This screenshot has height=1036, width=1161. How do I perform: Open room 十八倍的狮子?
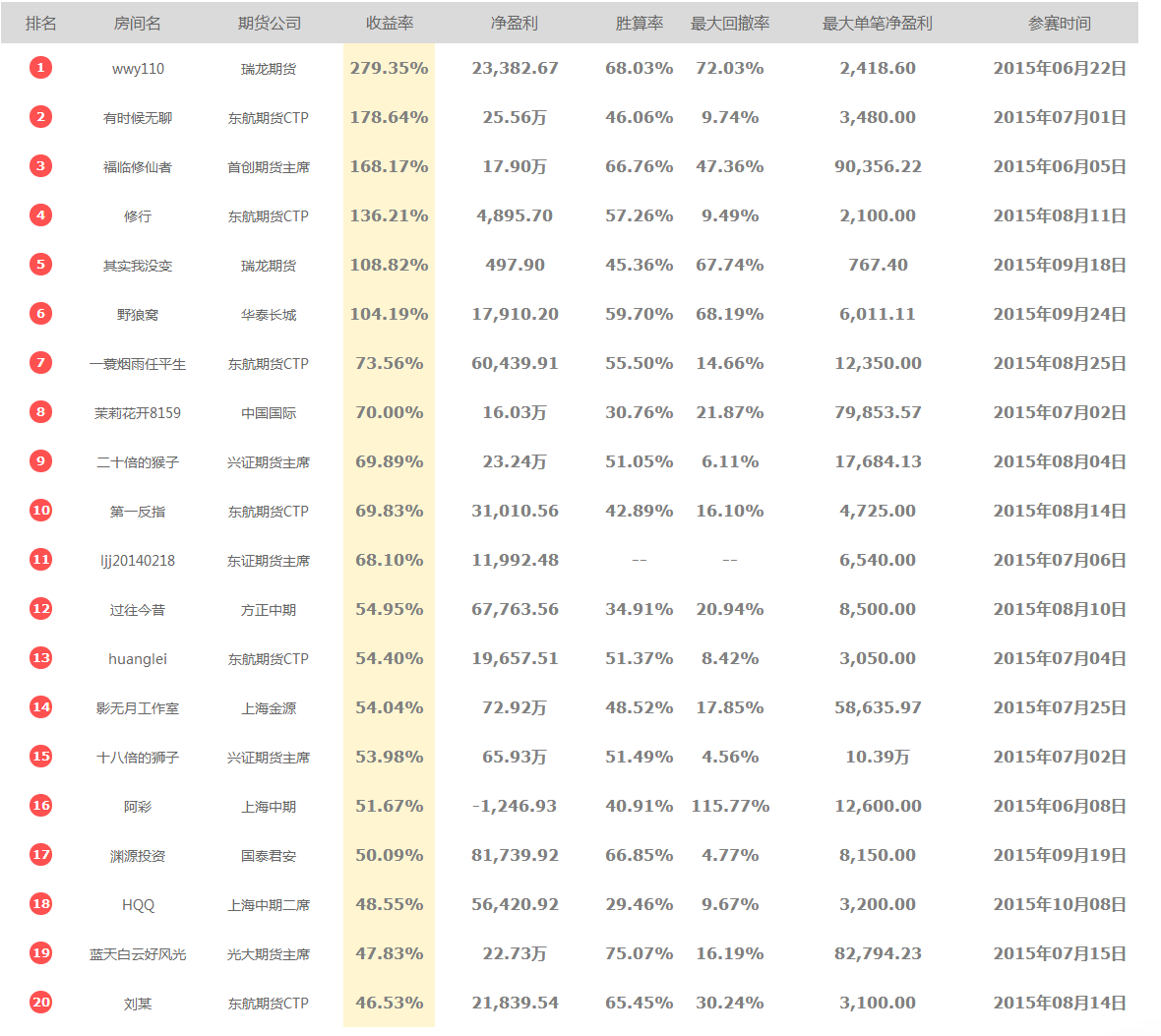point(138,758)
